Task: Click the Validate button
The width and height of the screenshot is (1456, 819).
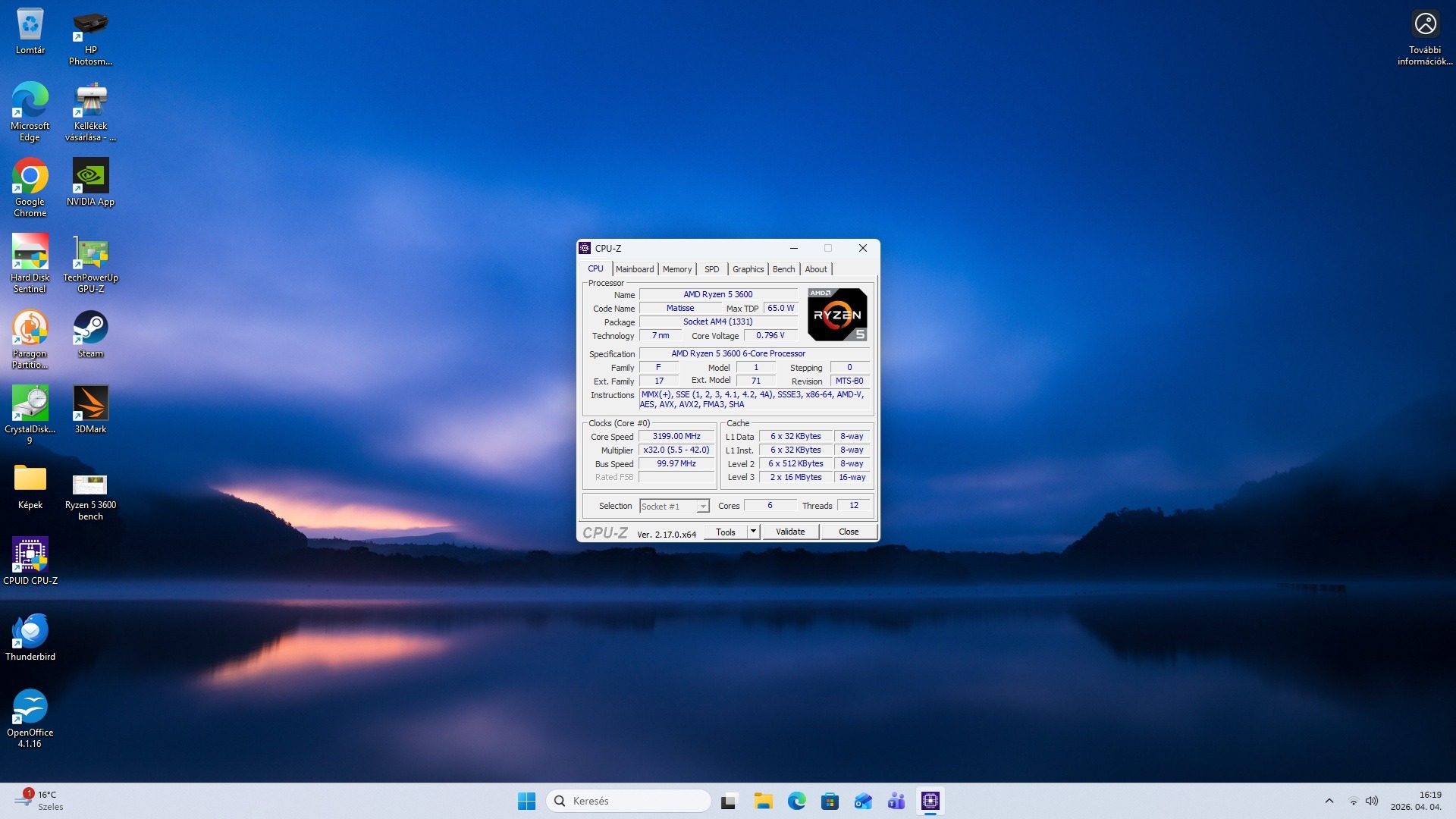Action: coord(790,532)
